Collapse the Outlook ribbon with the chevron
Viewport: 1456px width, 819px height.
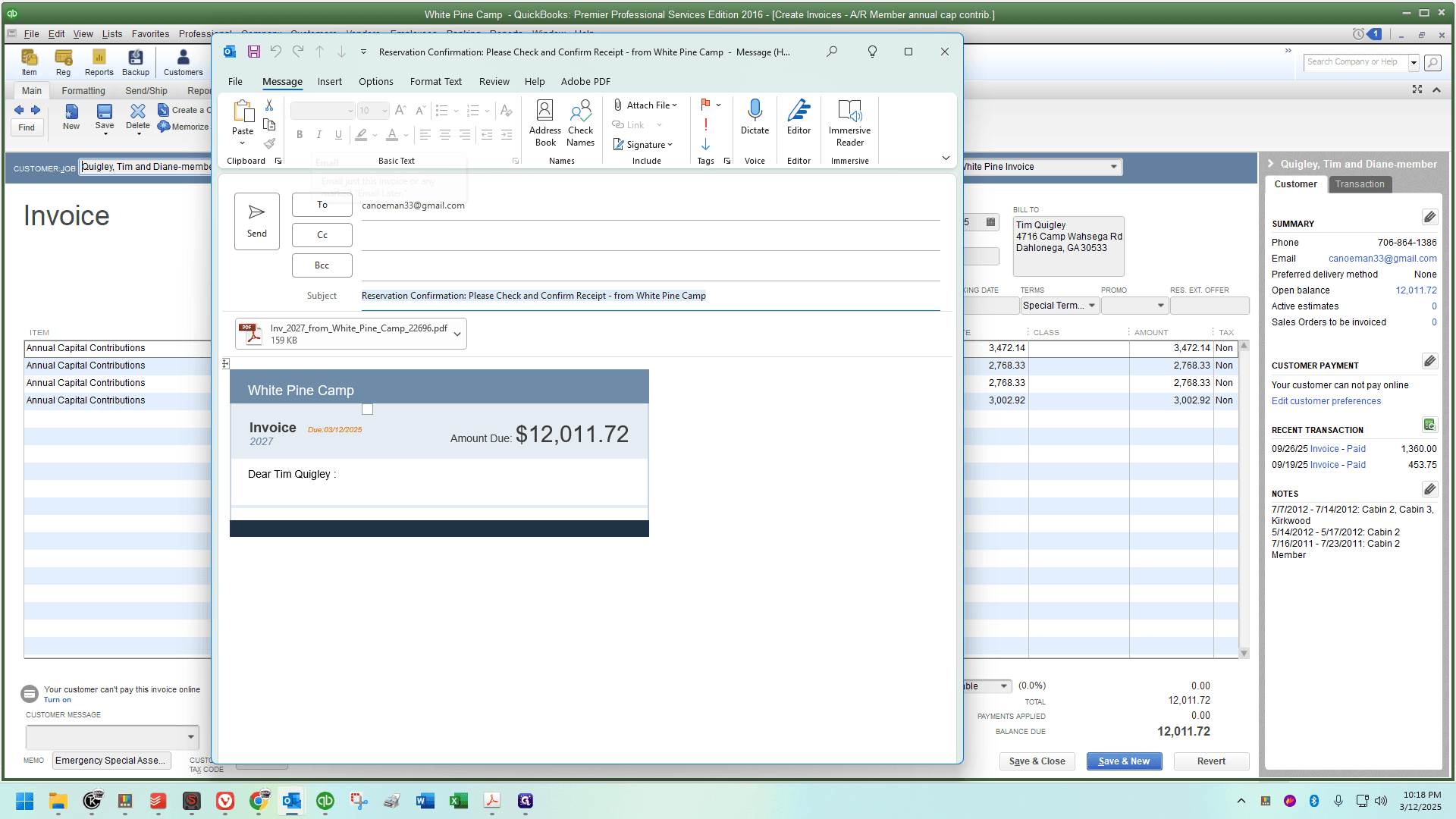(x=946, y=158)
